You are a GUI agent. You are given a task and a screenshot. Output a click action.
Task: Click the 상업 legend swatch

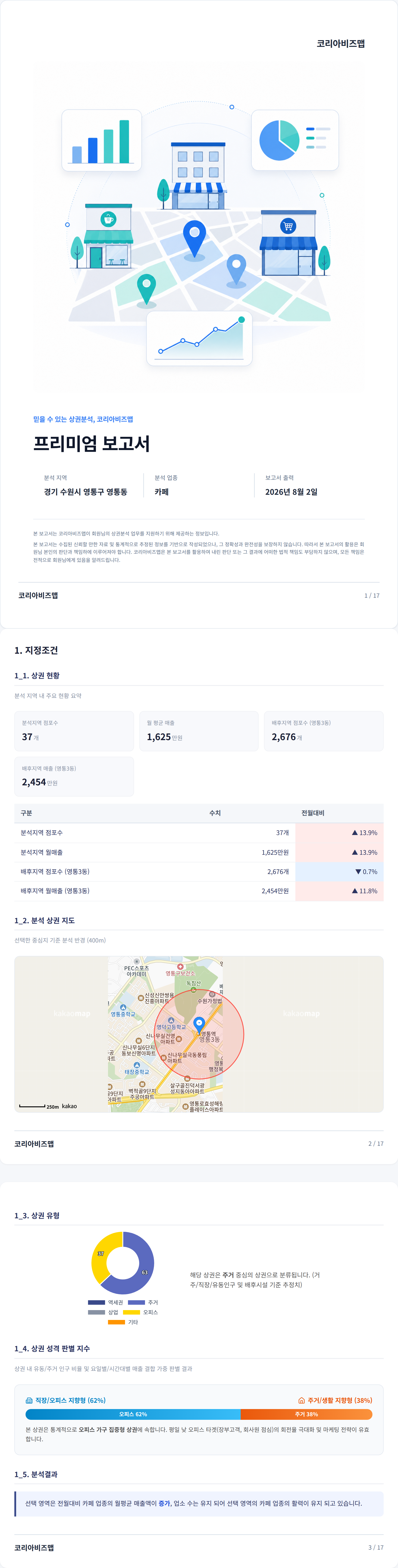(x=96, y=1312)
